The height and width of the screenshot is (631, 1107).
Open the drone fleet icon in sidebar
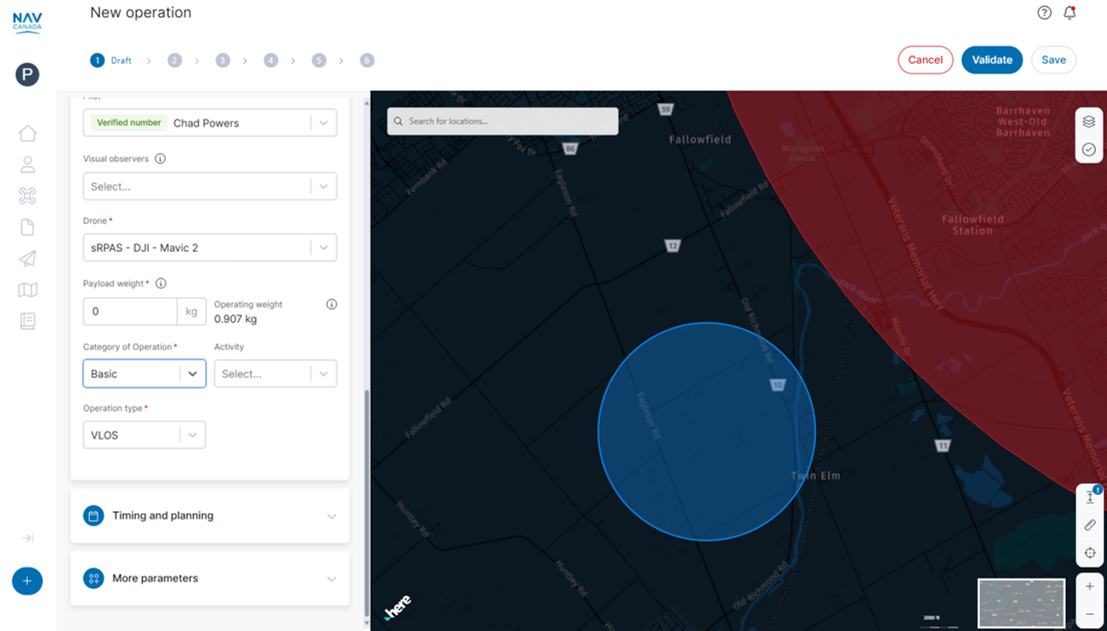pos(27,196)
